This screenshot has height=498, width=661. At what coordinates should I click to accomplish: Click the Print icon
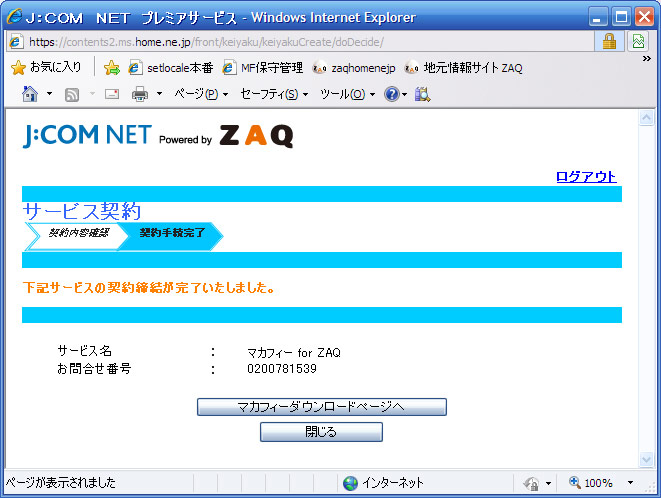point(140,94)
